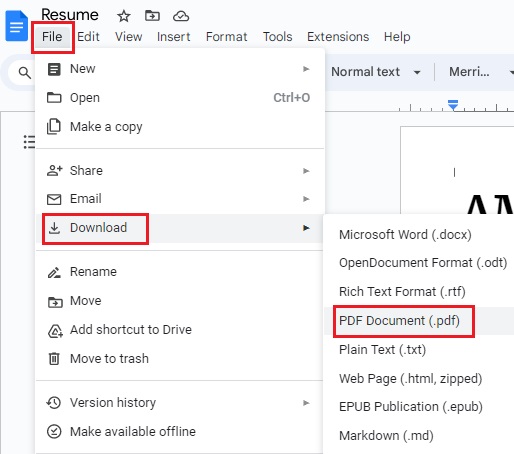Download as OpenDocument Format (.odt)
514x454 pixels.
pyautogui.click(x=419, y=263)
